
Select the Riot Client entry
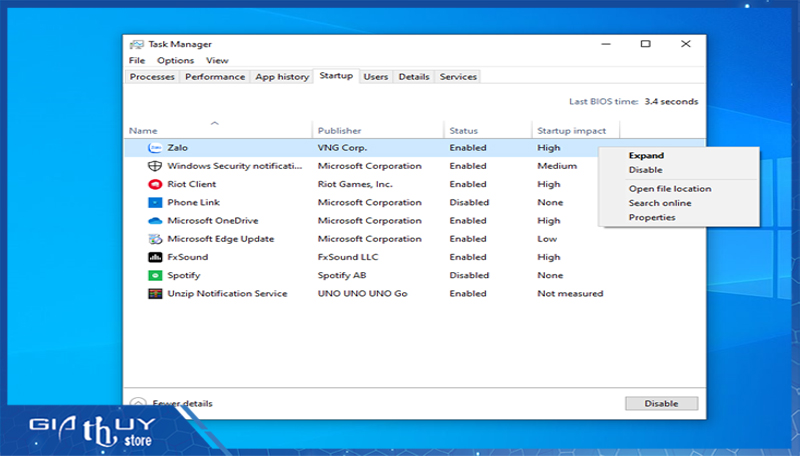tap(192, 184)
